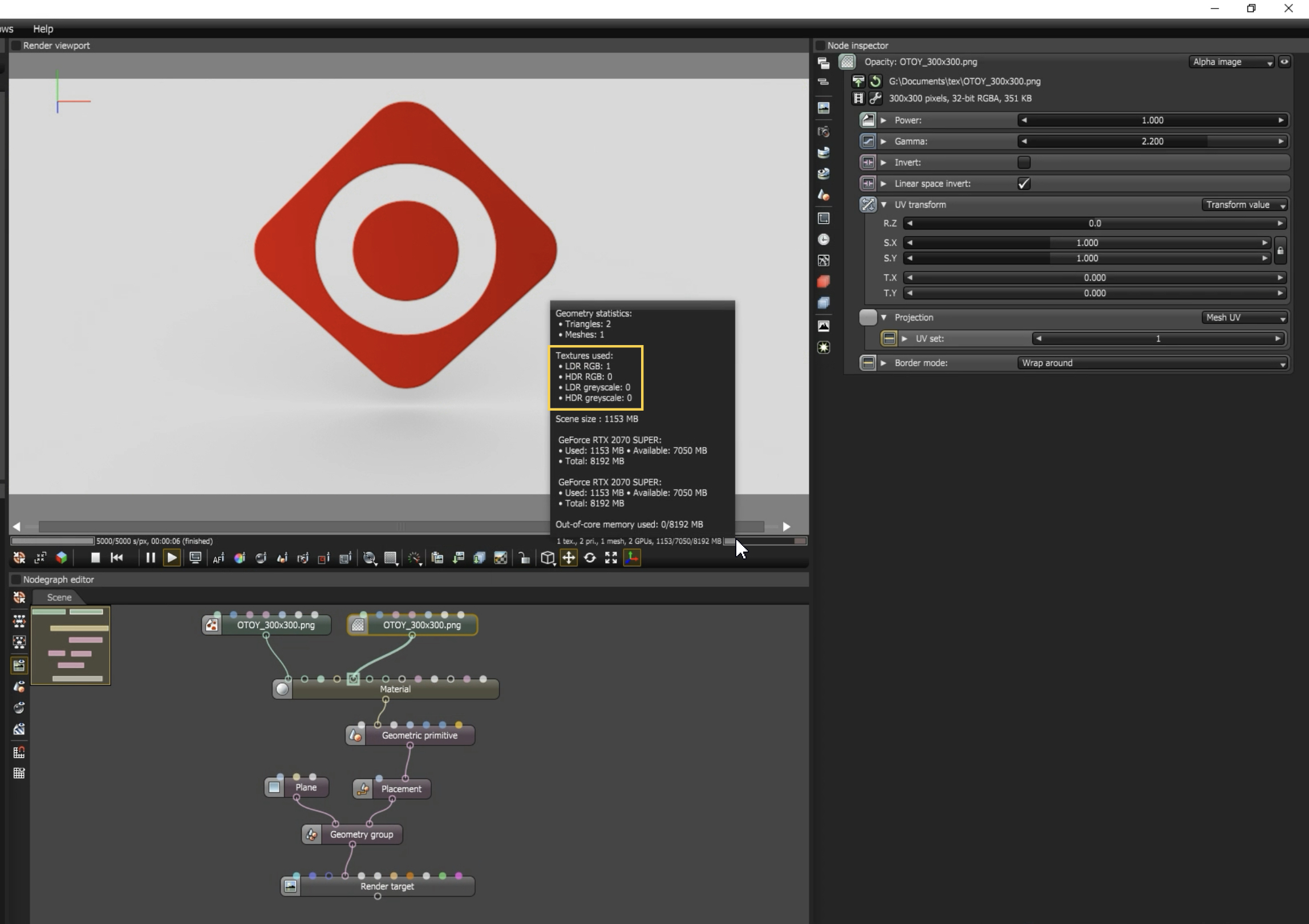Stop the render with the stop button
The height and width of the screenshot is (924, 1309).
tap(95, 558)
